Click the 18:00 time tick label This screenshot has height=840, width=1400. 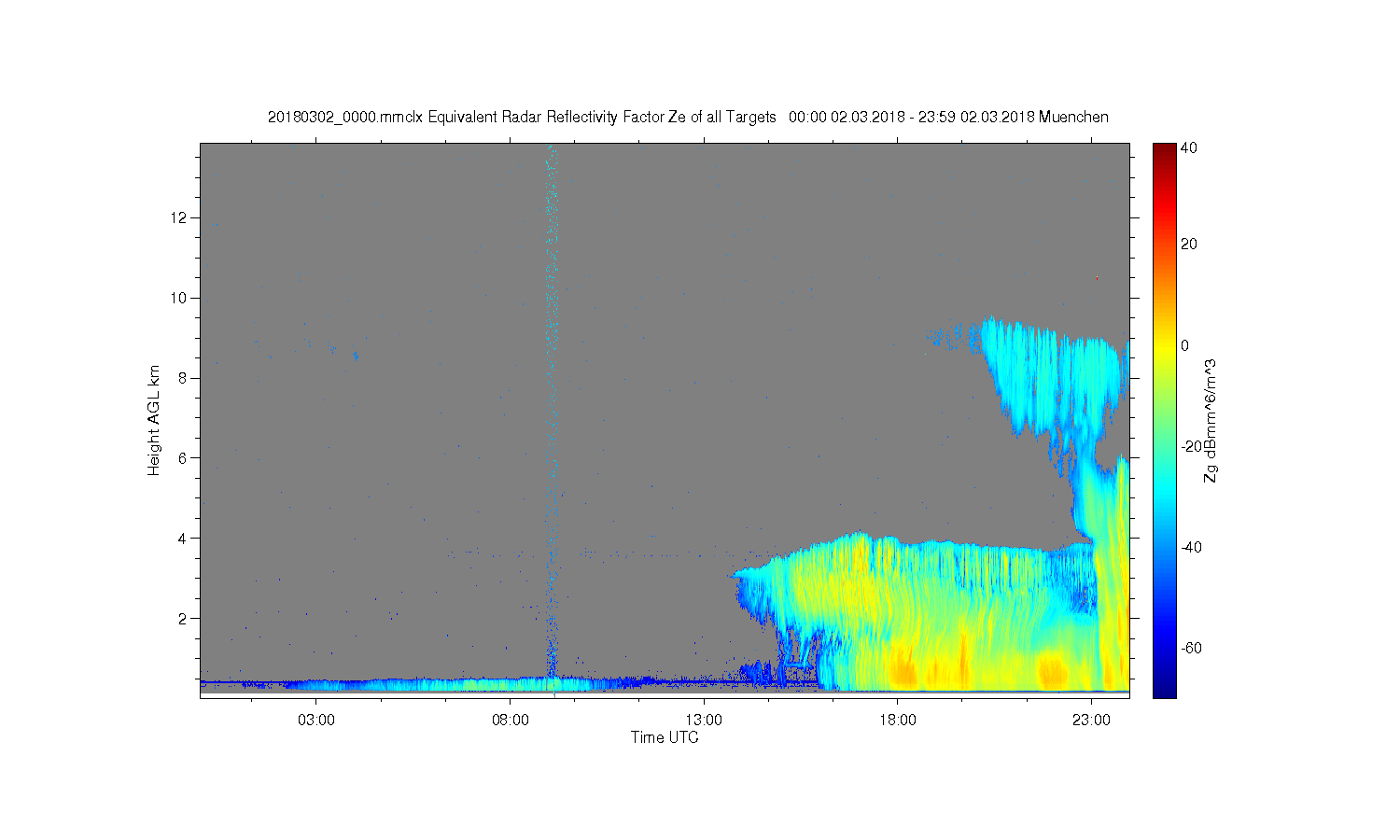coord(898,721)
